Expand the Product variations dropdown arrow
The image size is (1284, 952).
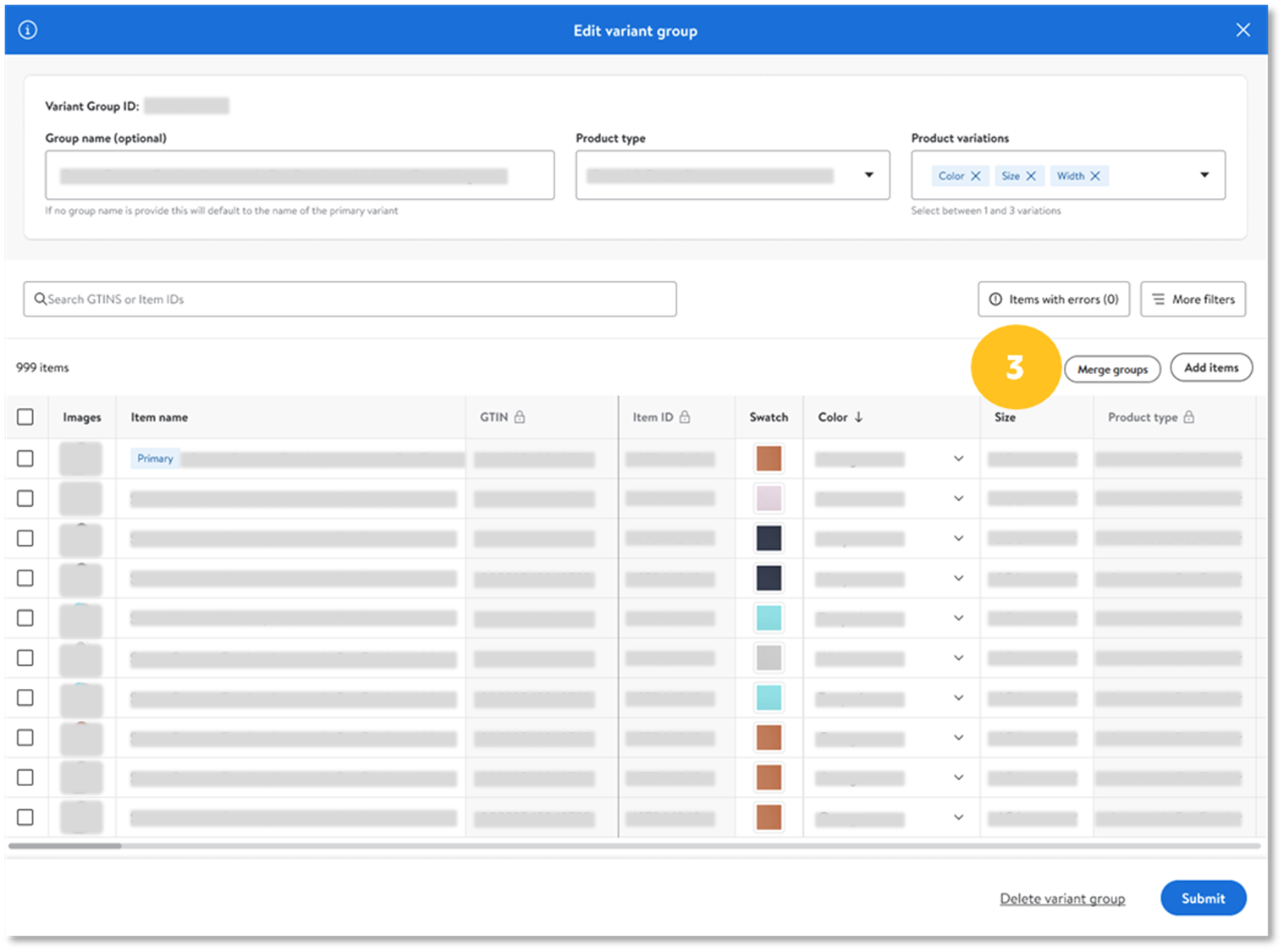[1204, 175]
